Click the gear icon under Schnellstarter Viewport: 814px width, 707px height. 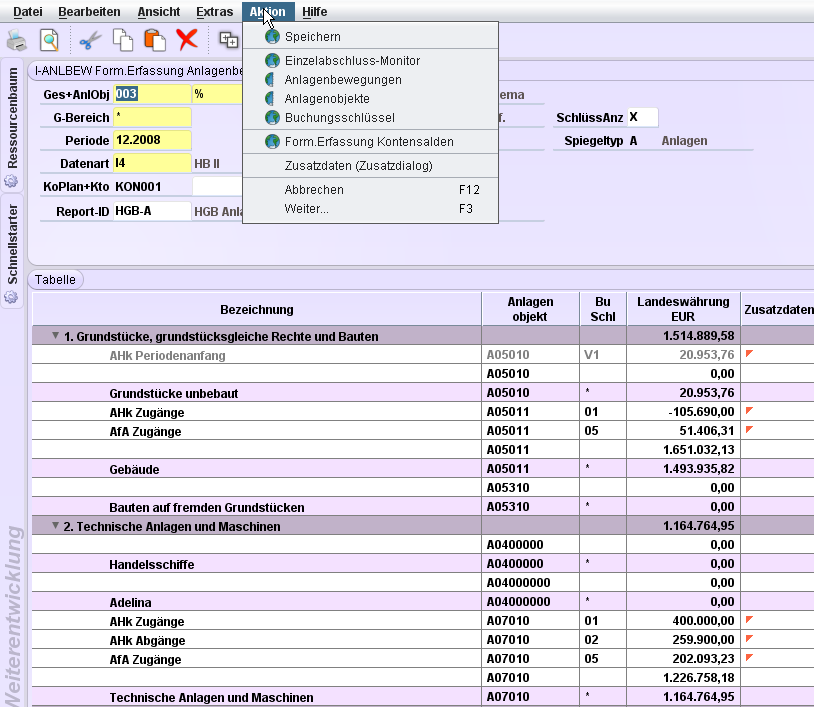click(x=11, y=297)
